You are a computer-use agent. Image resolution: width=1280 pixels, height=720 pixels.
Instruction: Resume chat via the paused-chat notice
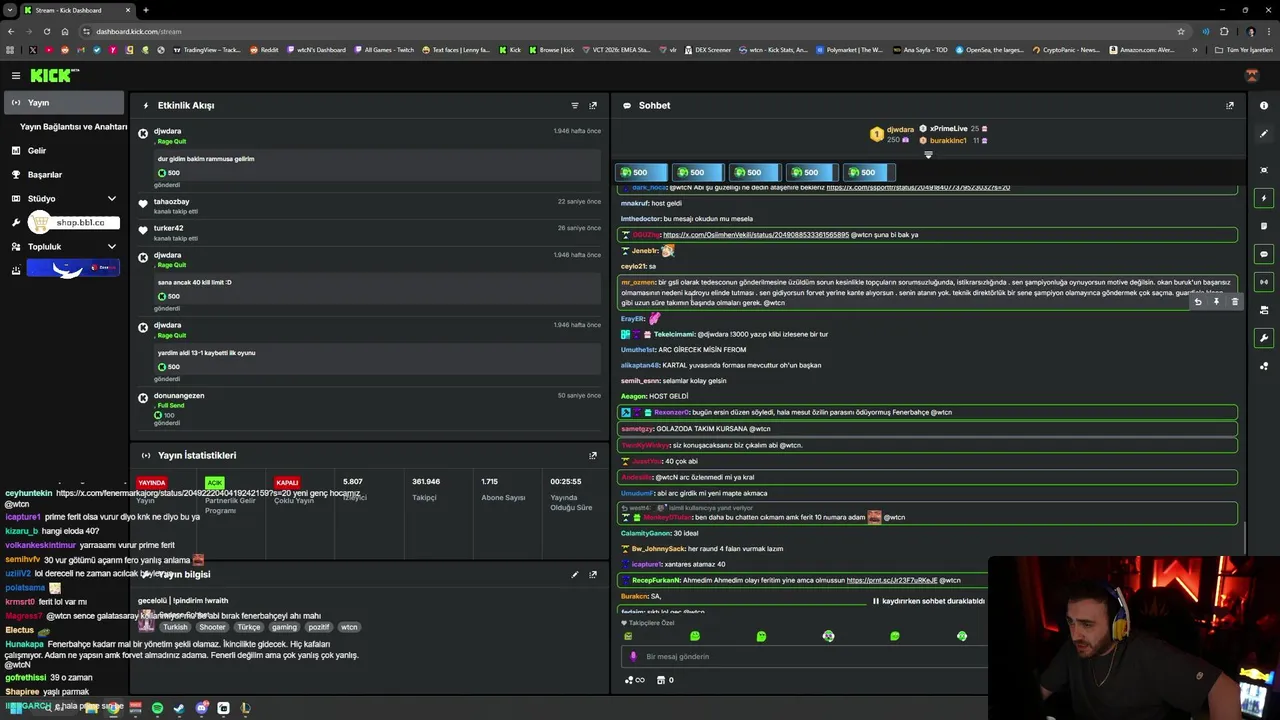click(928, 601)
